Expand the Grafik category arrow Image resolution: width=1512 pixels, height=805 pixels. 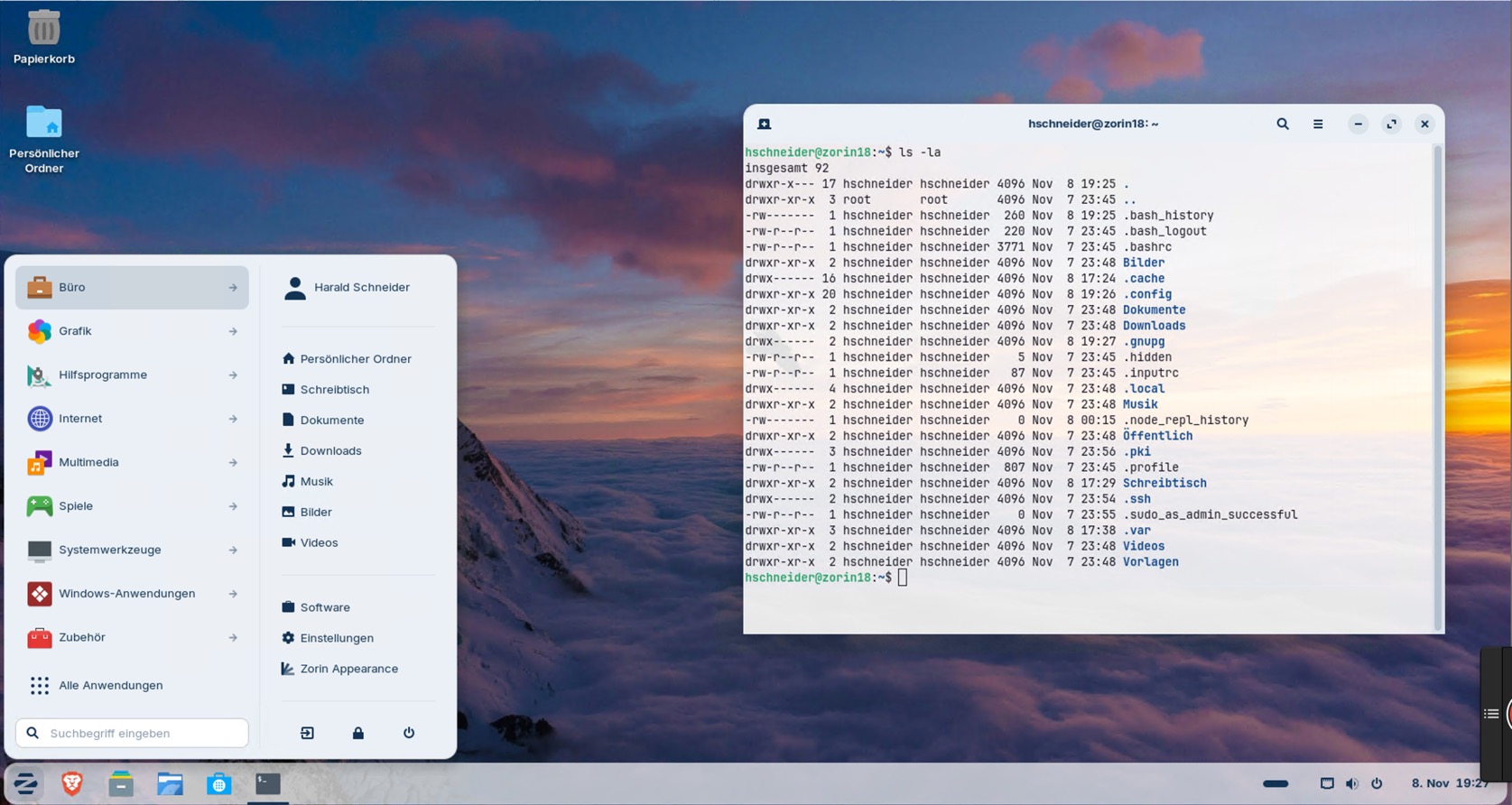[233, 331]
